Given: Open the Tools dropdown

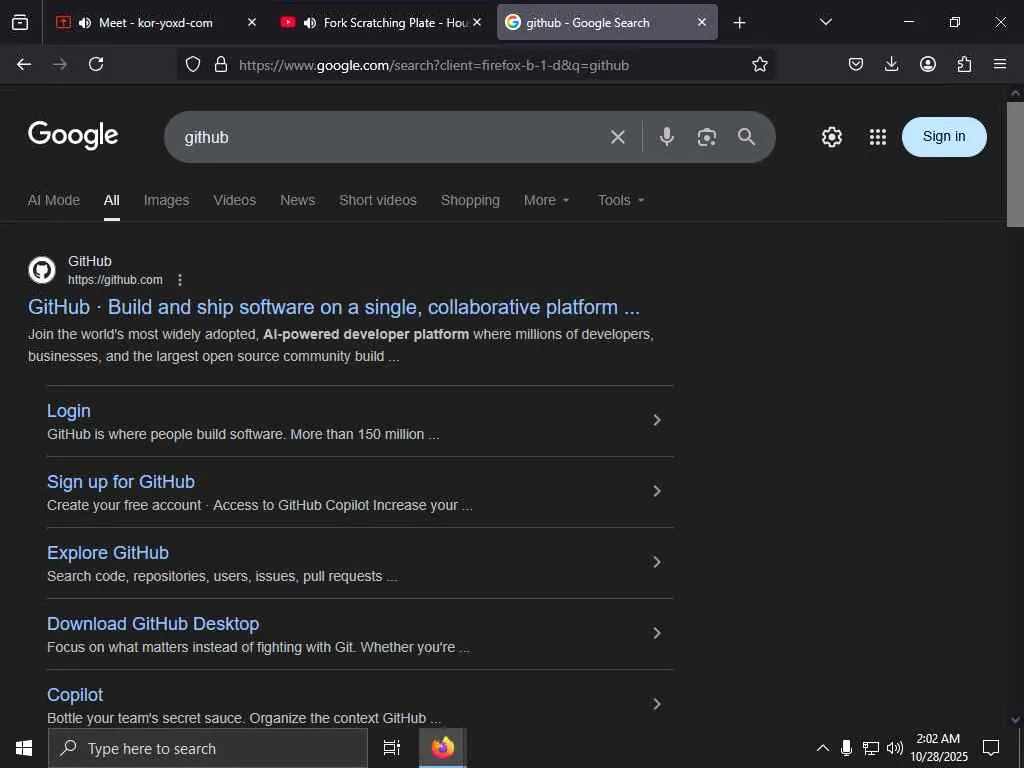Looking at the screenshot, I should (x=621, y=200).
